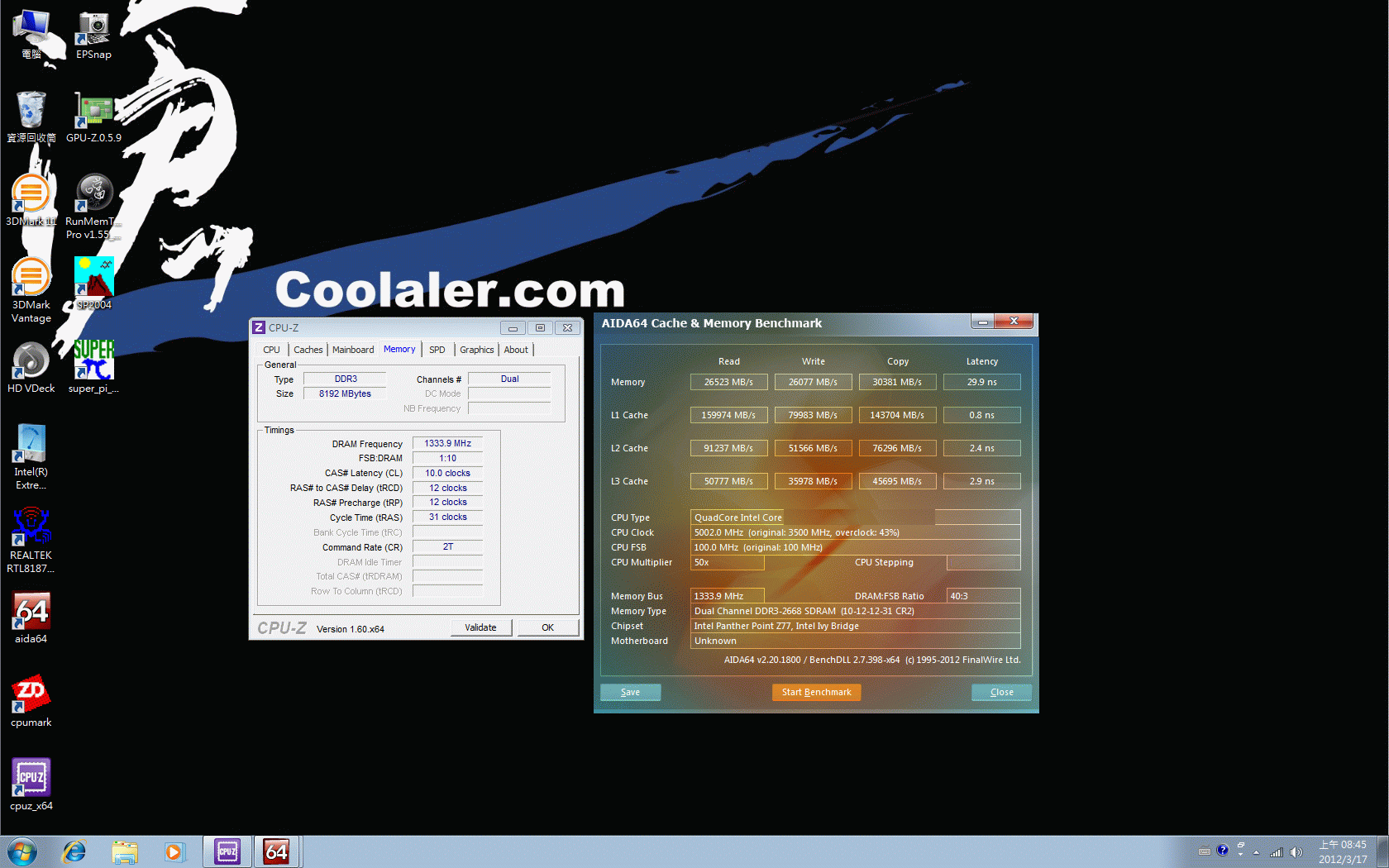Image resolution: width=1389 pixels, height=868 pixels.
Task: Click the DRAM Frequency 1333.9 MHz field
Action: (x=447, y=444)
